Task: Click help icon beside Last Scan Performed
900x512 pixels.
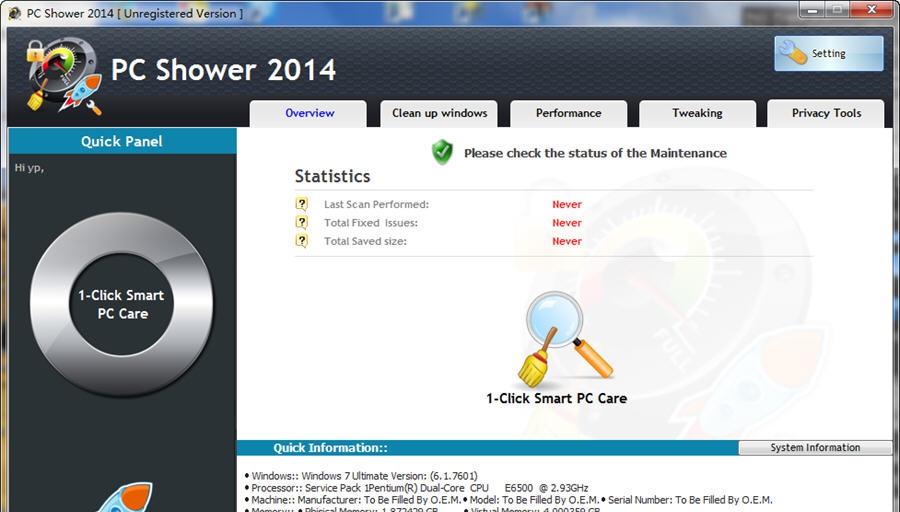Action: [x=301, y=204]
